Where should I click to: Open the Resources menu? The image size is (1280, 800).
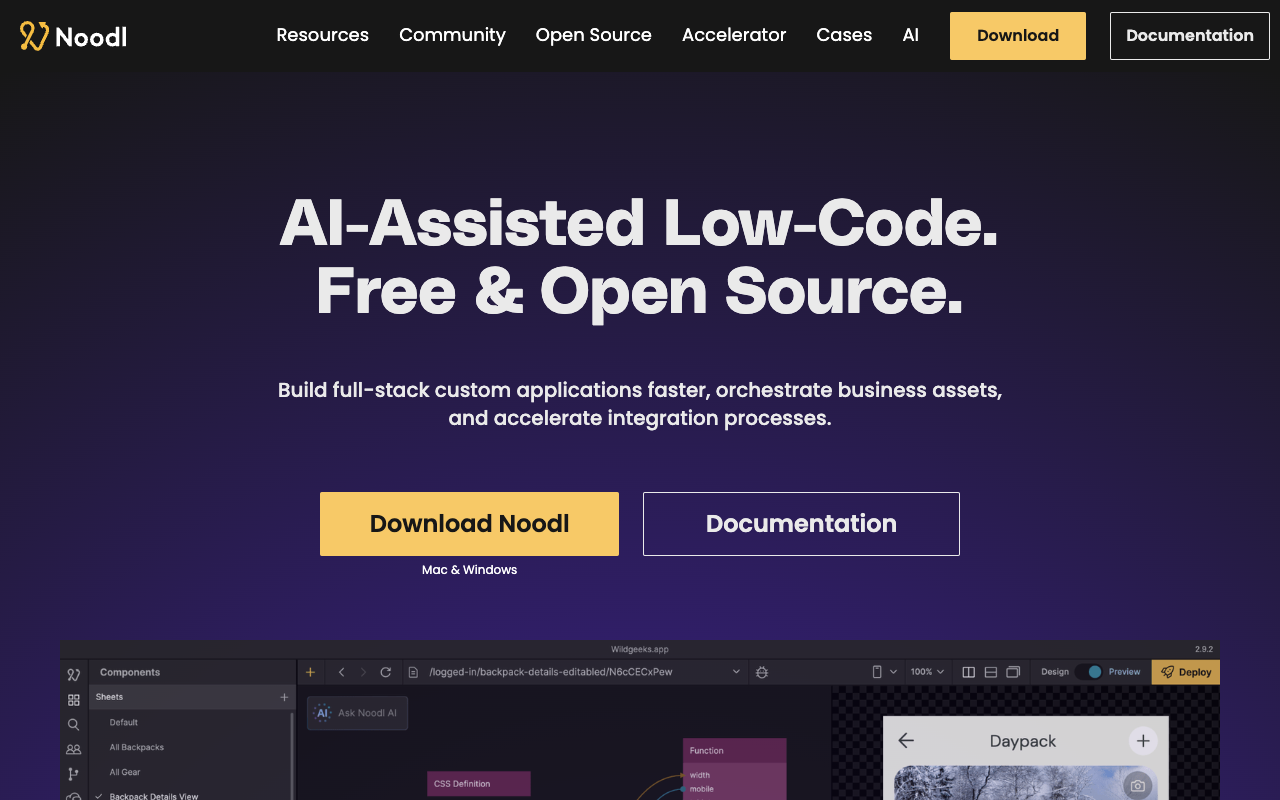click(x=322, y=35)
